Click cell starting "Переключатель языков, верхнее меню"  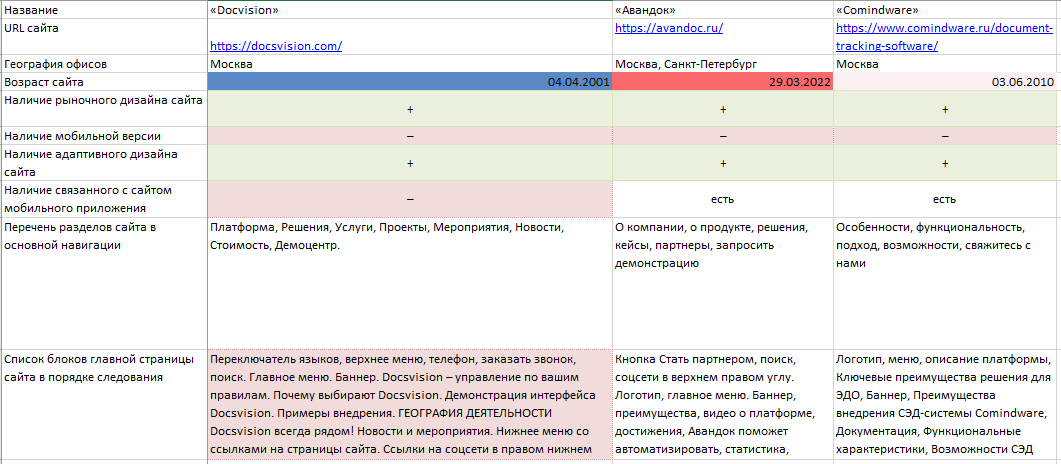click(409, 405)
